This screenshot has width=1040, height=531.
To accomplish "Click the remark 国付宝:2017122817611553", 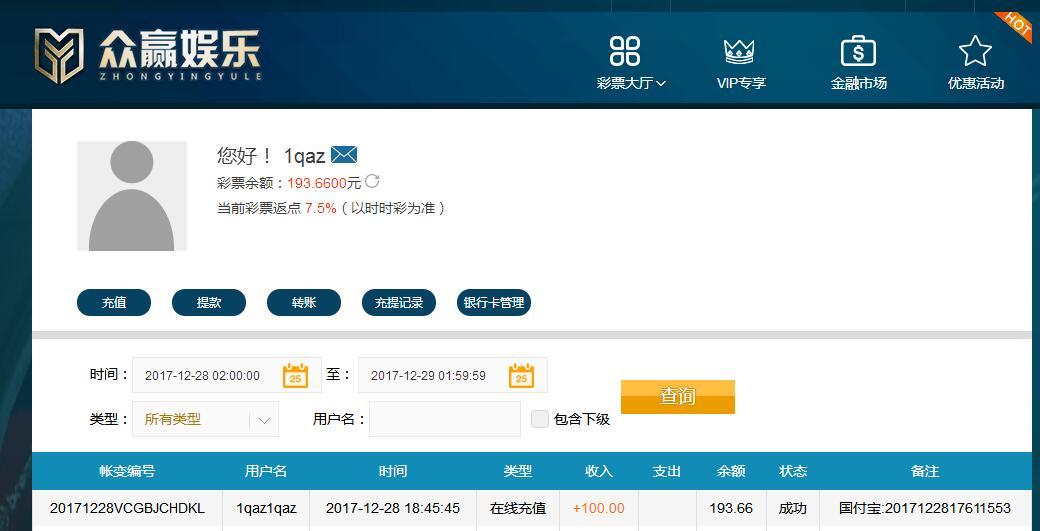I will pyautogui.click(x=925, y=508).
